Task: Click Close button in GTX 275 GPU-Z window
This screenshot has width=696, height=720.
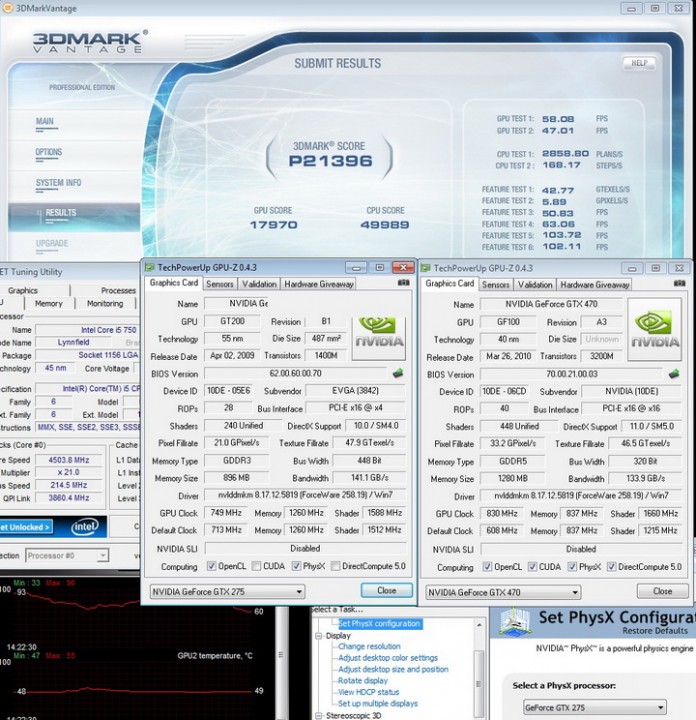Action: pyautogui.click(x=387, y=591)
